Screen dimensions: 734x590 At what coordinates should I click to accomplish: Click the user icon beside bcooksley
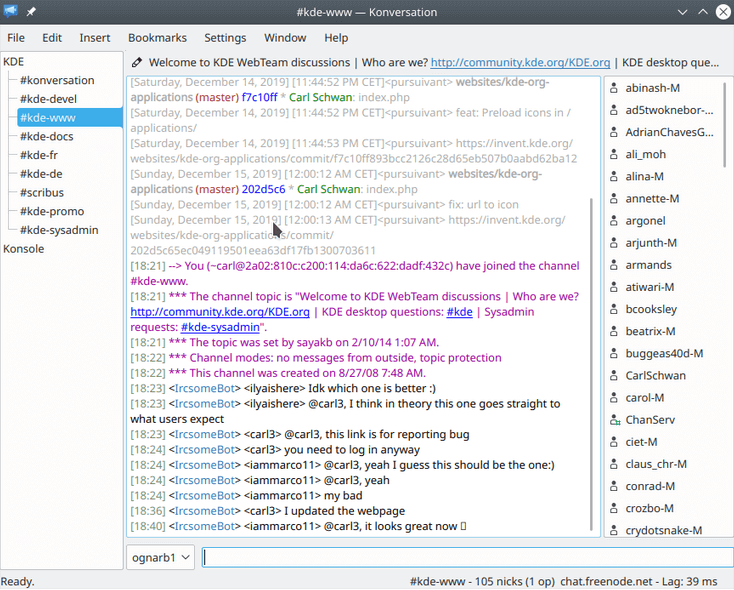click(x=614, y=309)
